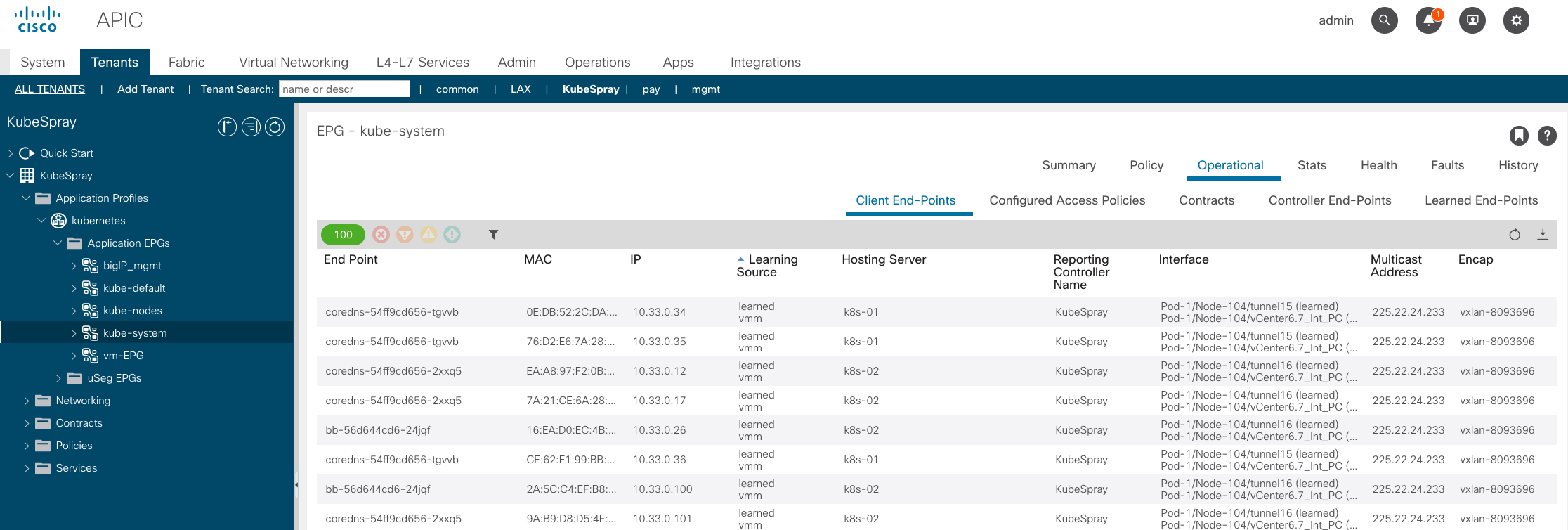This screenshot has height=530, width=1568.
Task: Click the green 100 health score badge
Action: click(x=343, y=235)
